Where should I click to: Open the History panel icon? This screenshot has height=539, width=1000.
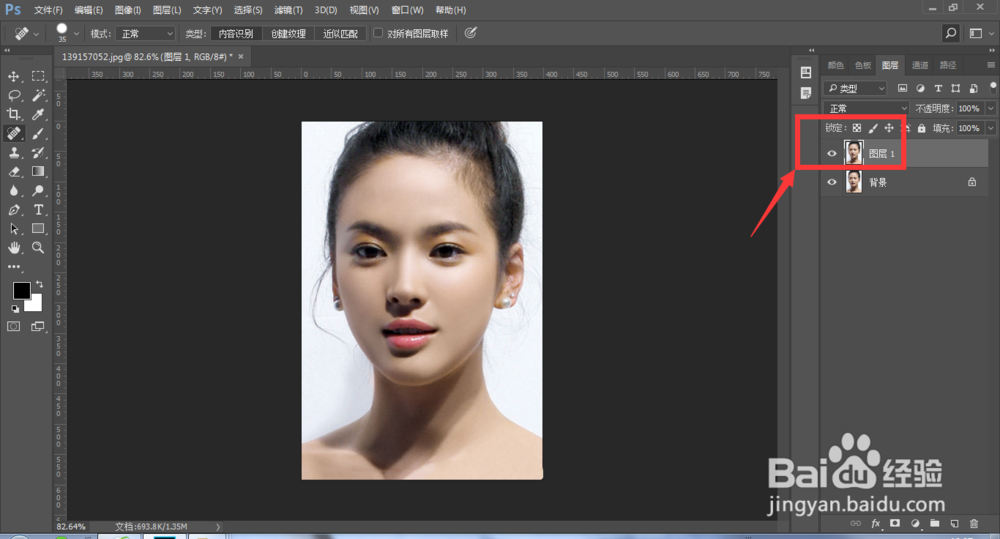pyautogui.click(x=806, y=73)
